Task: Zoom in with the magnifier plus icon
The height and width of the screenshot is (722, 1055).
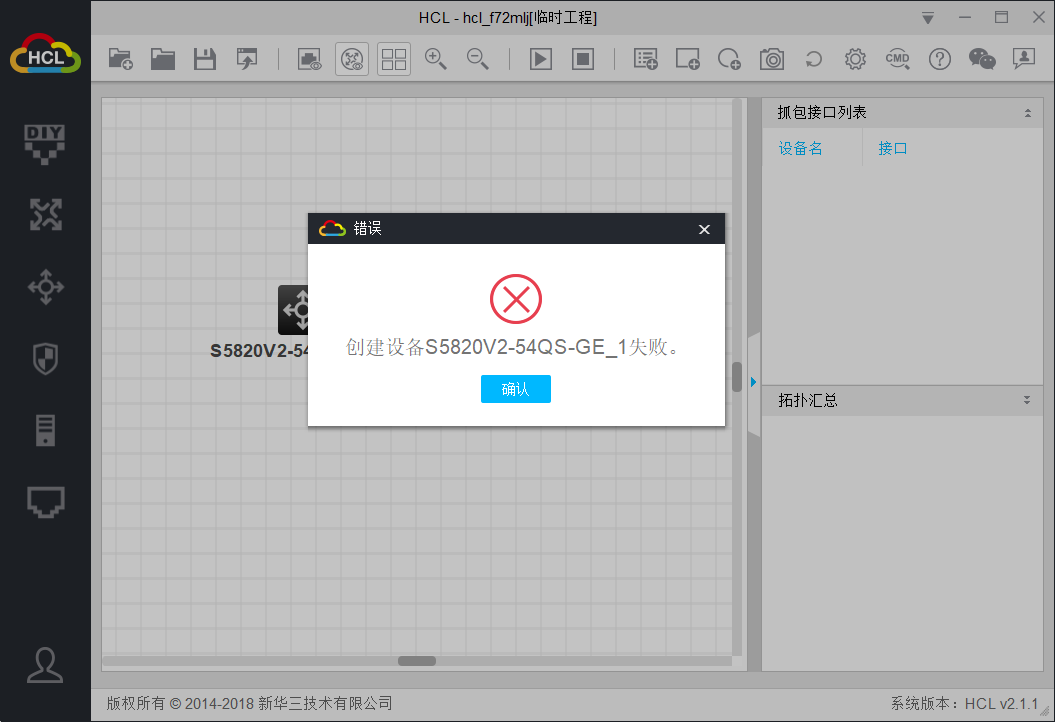Action: (x=435, y=59)
